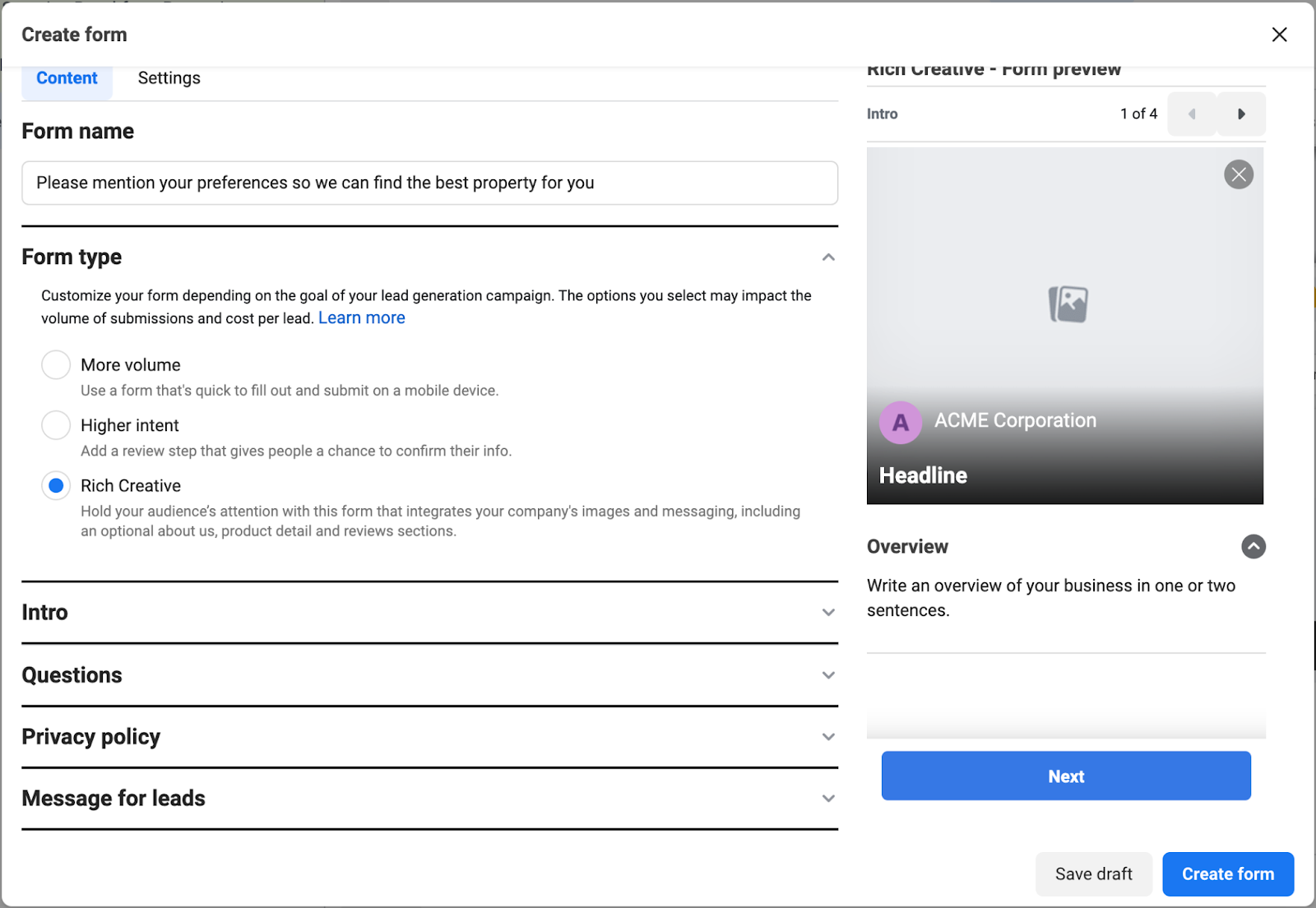Viewport: 1316px width, 908px height.
Task: Switch to the Settings tab
Action: click(x=169, y=77)
